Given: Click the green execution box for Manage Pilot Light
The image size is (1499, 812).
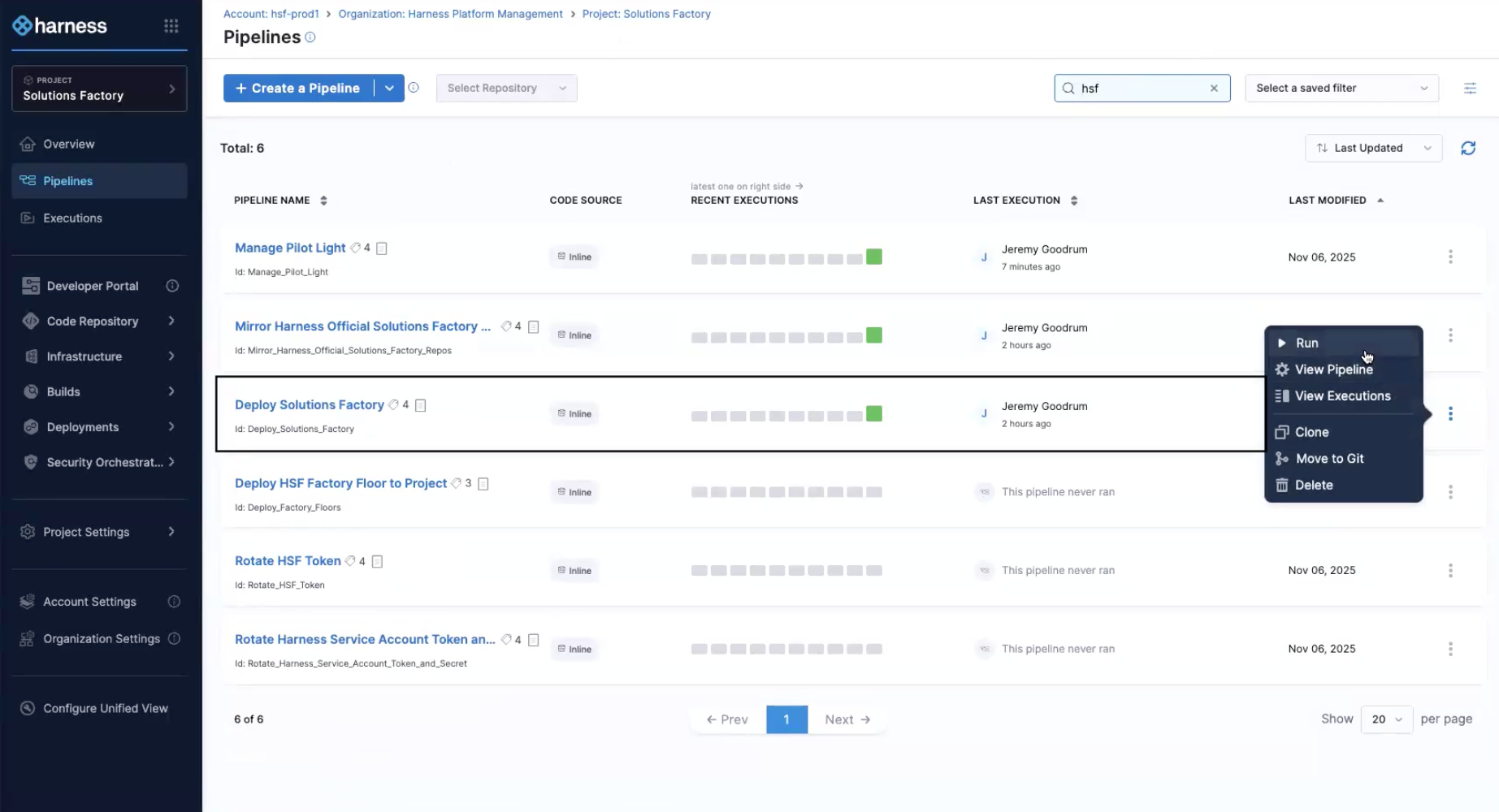Looking at the screenshot, I should [873, 257].
